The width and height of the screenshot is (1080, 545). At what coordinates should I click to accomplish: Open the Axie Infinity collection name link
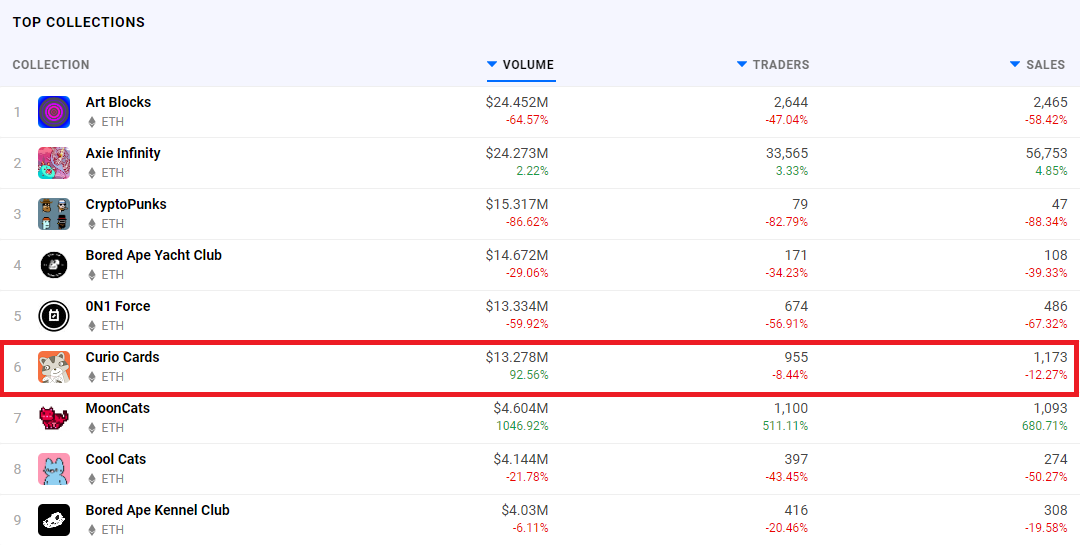click(x=123, y=153)
